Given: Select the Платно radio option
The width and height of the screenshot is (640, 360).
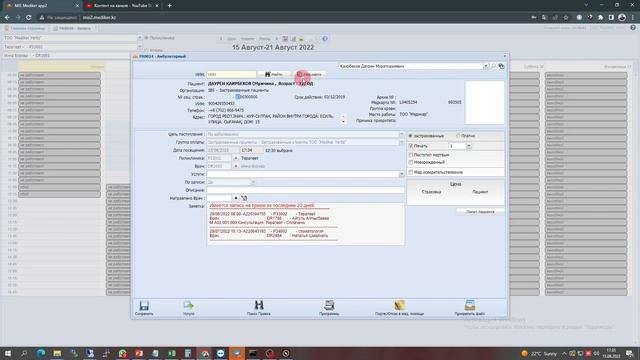Looking at the screenshot, I should [458, 136].
